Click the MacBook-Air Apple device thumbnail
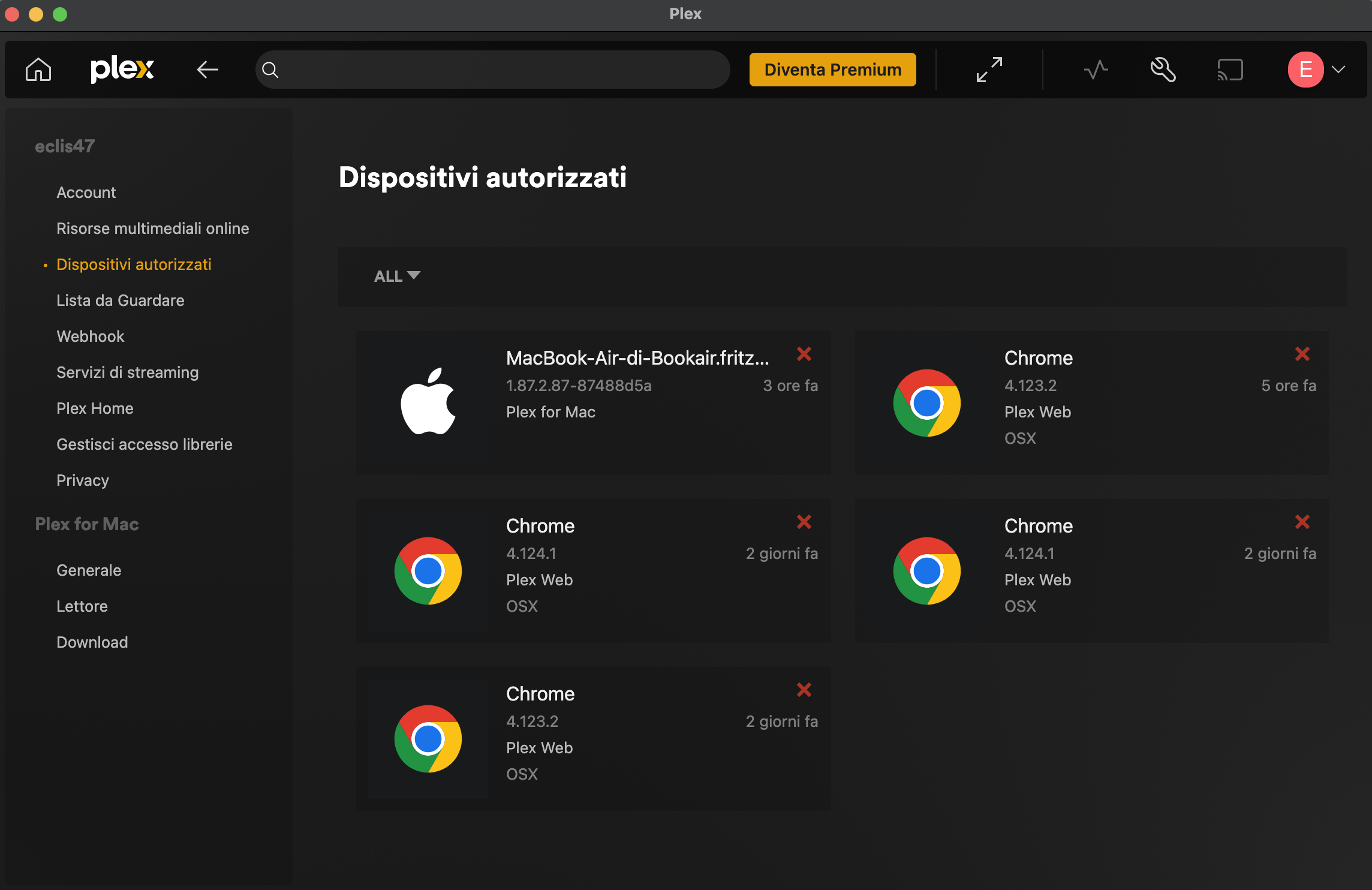This screenshot has height=890, width=1372. click(x=428, y=402)
